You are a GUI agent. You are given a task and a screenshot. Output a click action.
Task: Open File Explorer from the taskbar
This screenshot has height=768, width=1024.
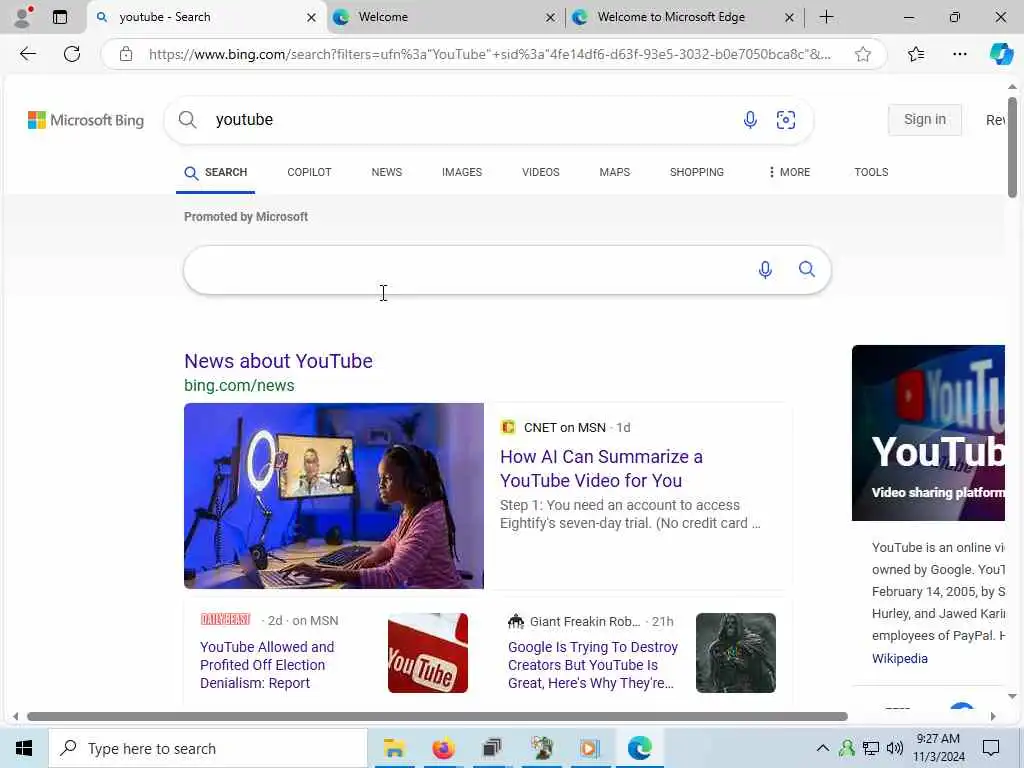394,748
